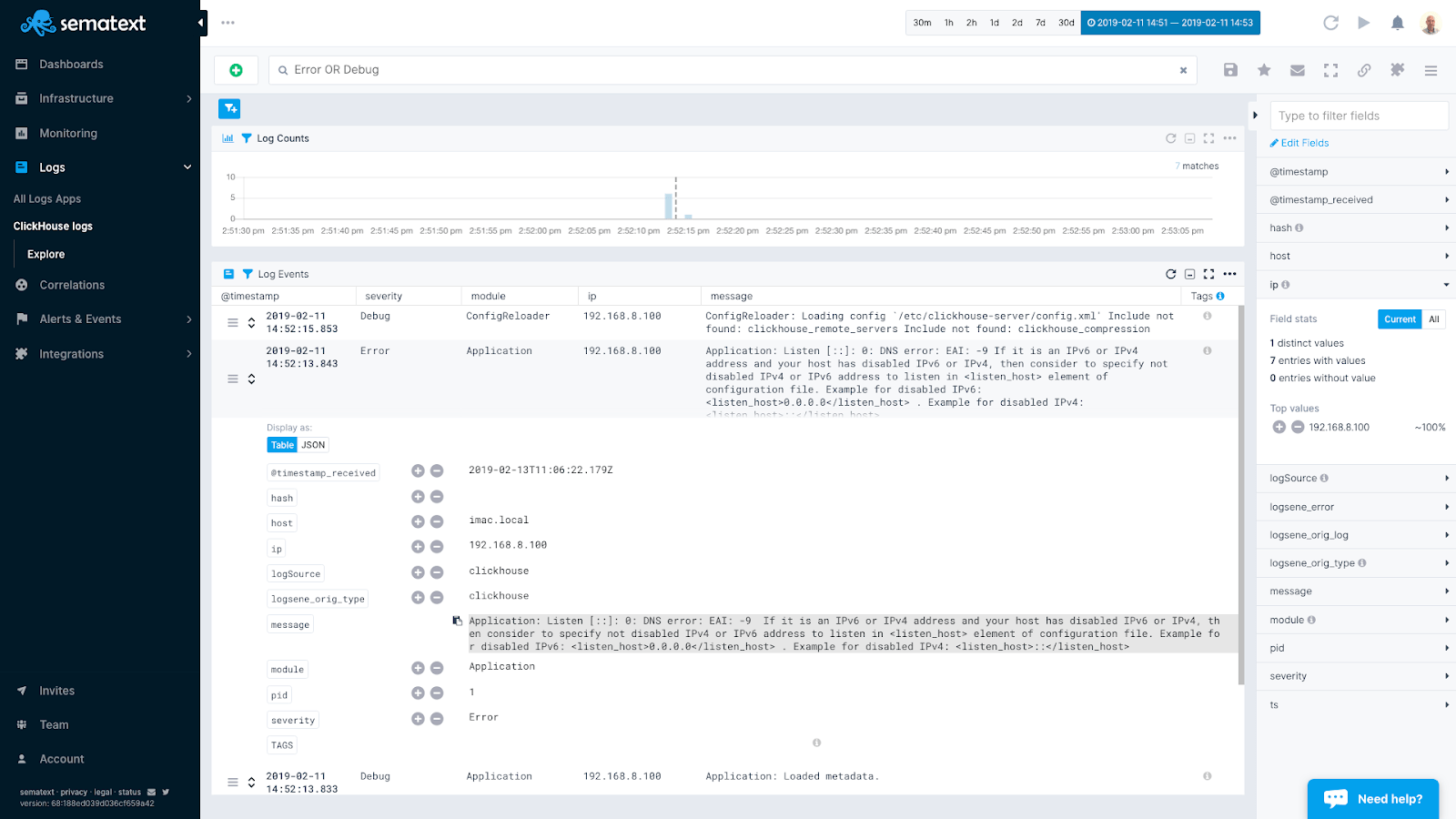Click the log events vertical scrollbar
This screenshot has height=819, width=1456.
pyautogui.click(x=1241, y=495)
